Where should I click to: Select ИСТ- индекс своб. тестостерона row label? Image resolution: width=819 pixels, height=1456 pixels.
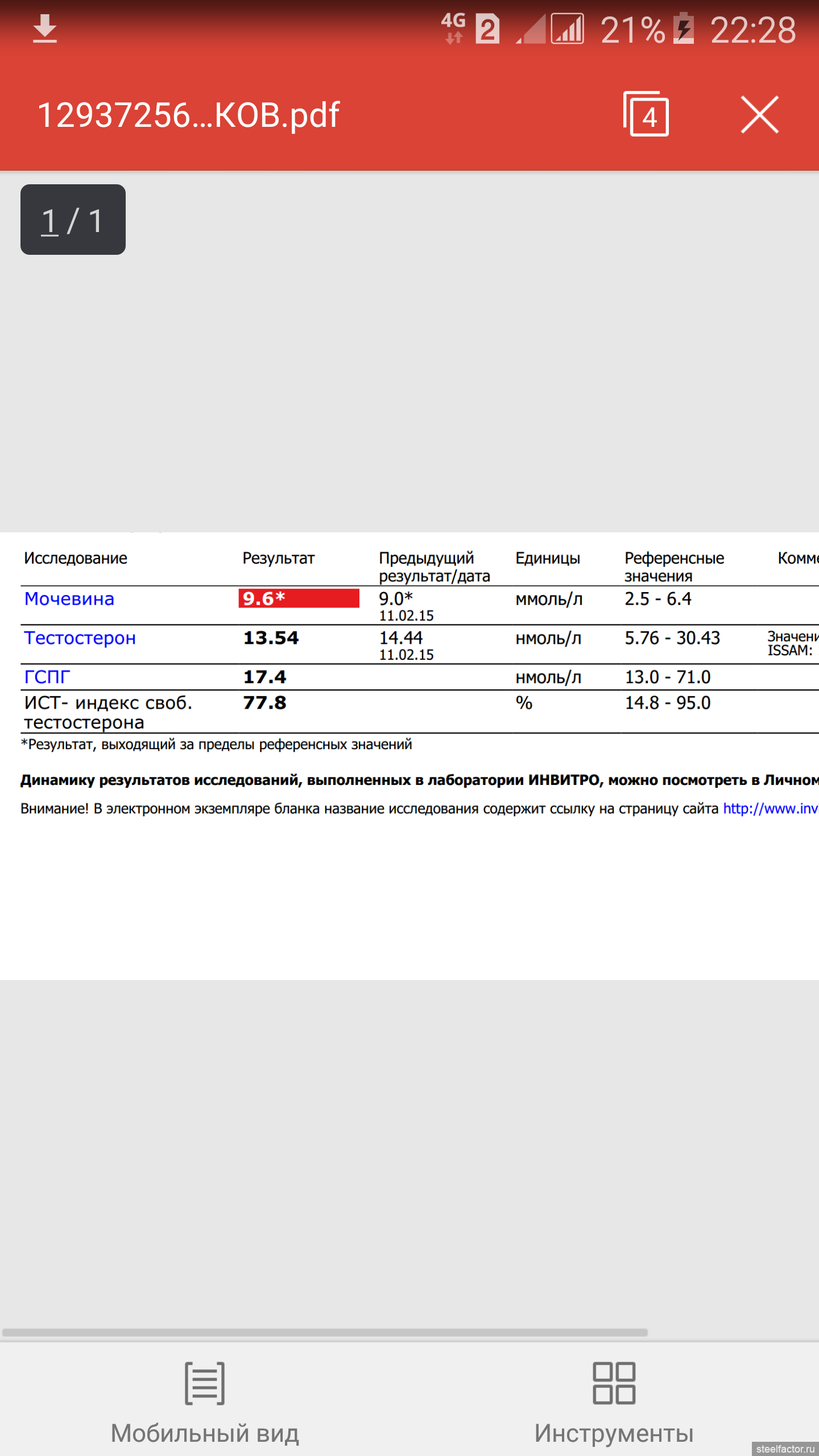[108, 712]
